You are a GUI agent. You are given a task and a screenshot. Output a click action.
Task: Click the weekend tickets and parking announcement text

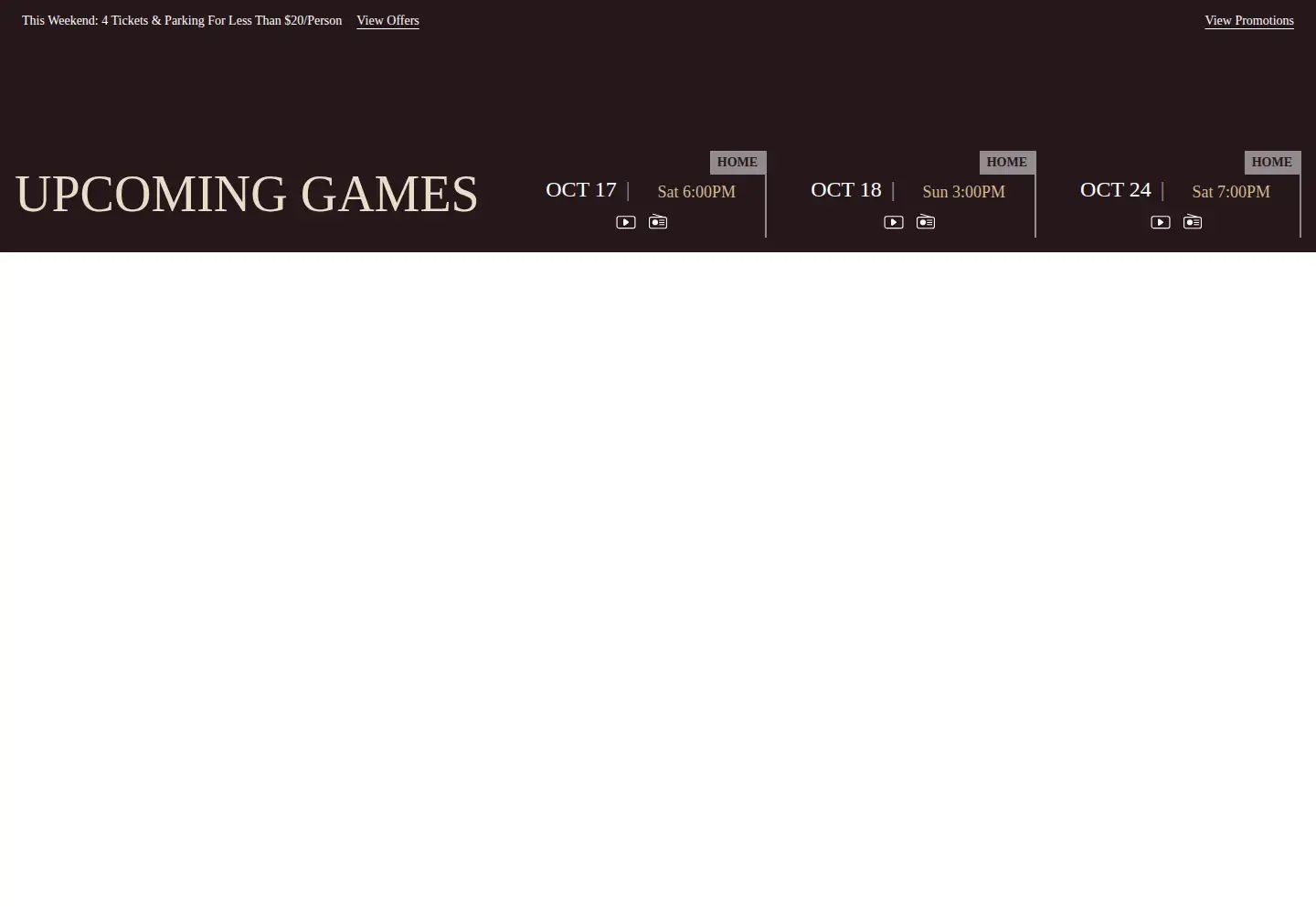click(x=182, y=20)
